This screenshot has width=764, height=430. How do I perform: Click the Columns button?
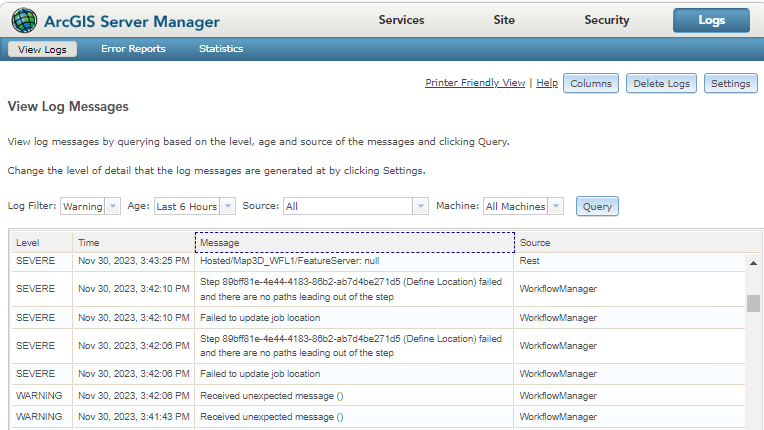(591, 83)
